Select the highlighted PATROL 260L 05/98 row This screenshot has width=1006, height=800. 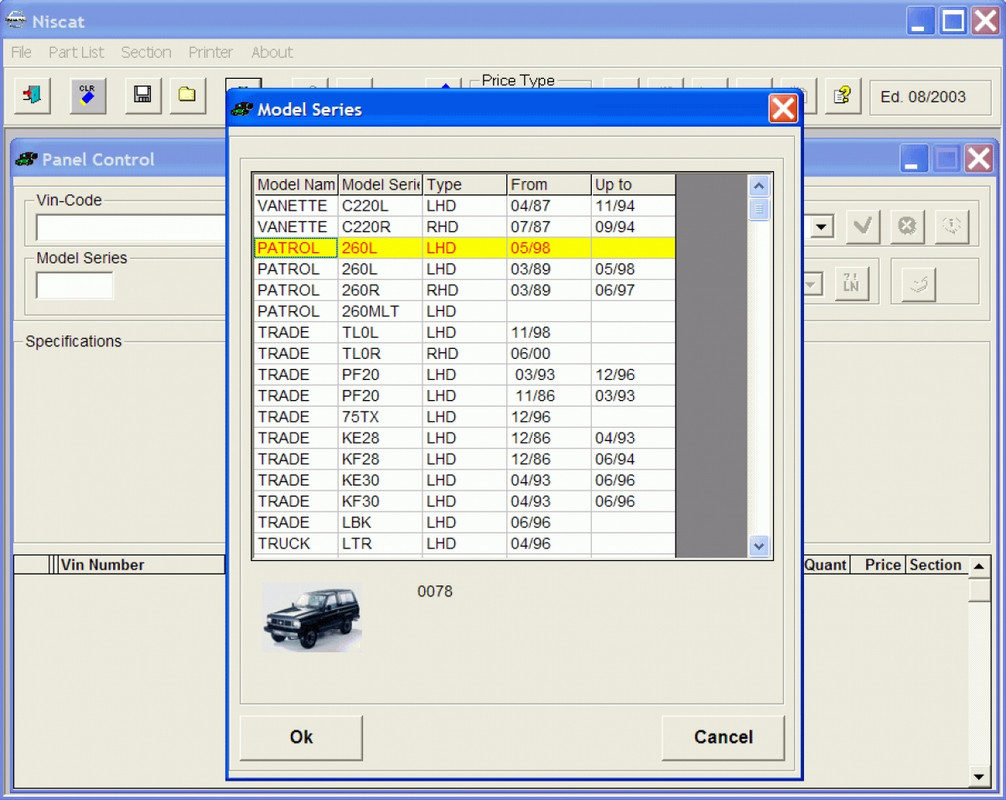[x=465, y=248]
